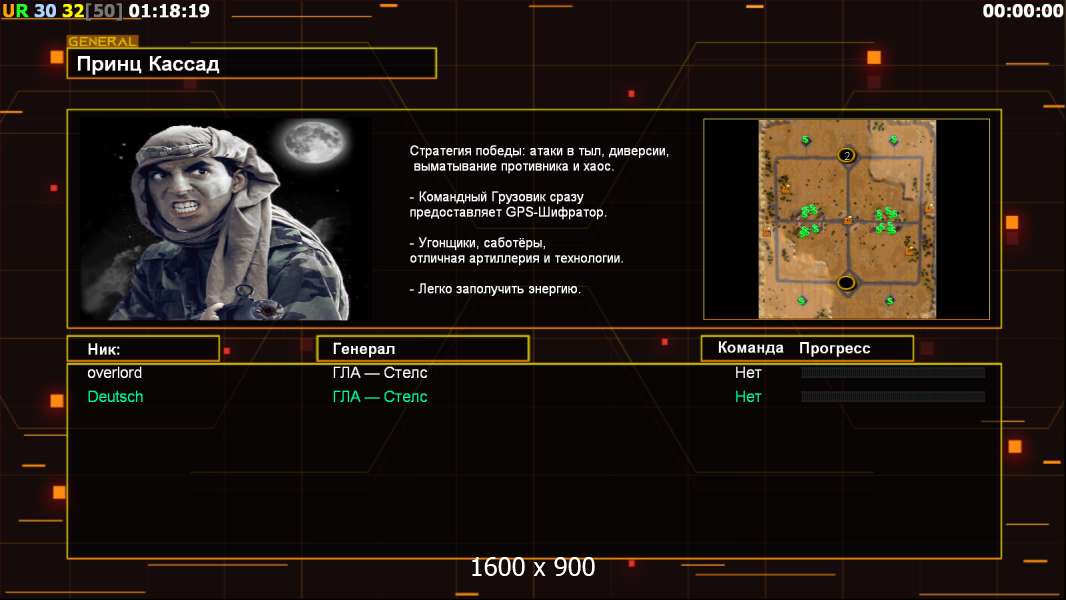The width and height of the screenshot is (1066, 600).
Task: Click Prince Kassad's general portrait
Action: pyautogui.click(x=226, y=219)
